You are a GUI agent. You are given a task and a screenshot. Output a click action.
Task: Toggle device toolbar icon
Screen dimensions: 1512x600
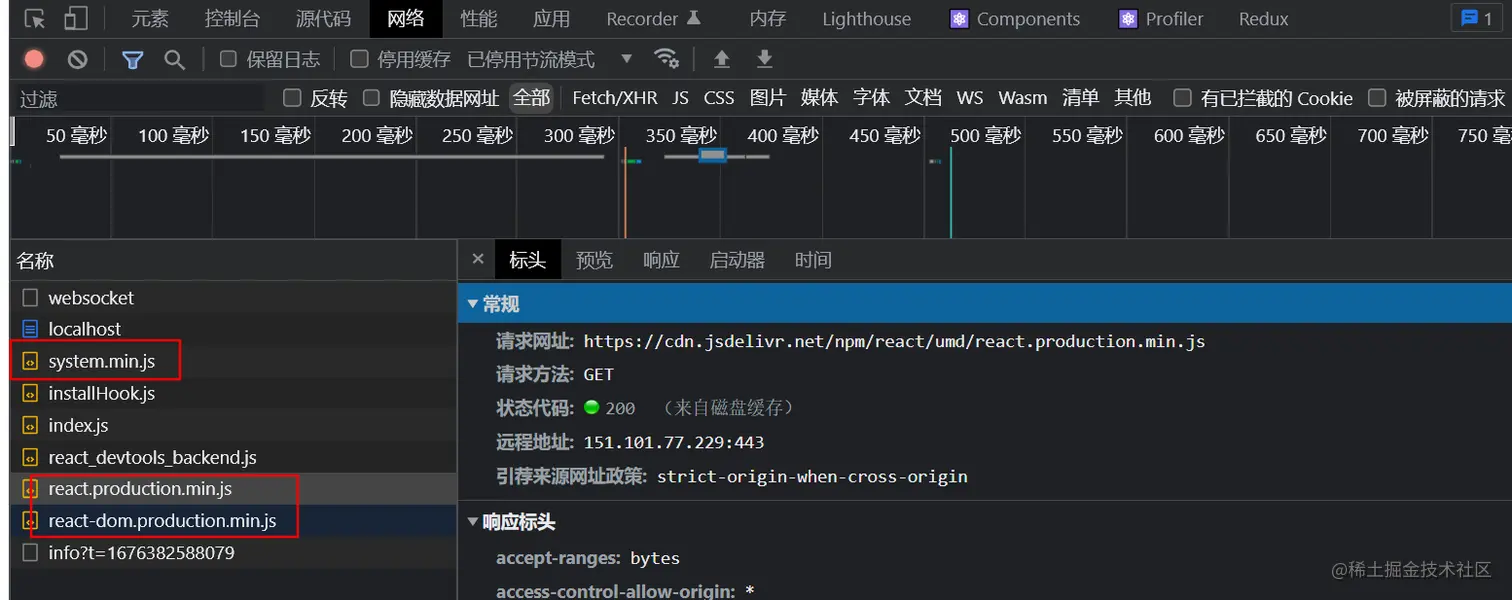(76, 19)
